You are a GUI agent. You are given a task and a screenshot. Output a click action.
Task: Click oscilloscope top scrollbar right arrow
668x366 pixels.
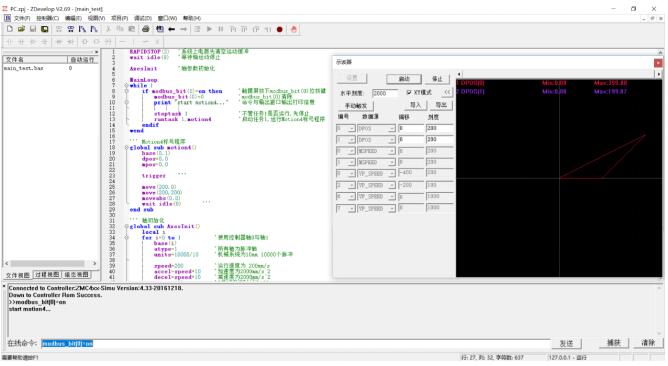tap(659, 74)
